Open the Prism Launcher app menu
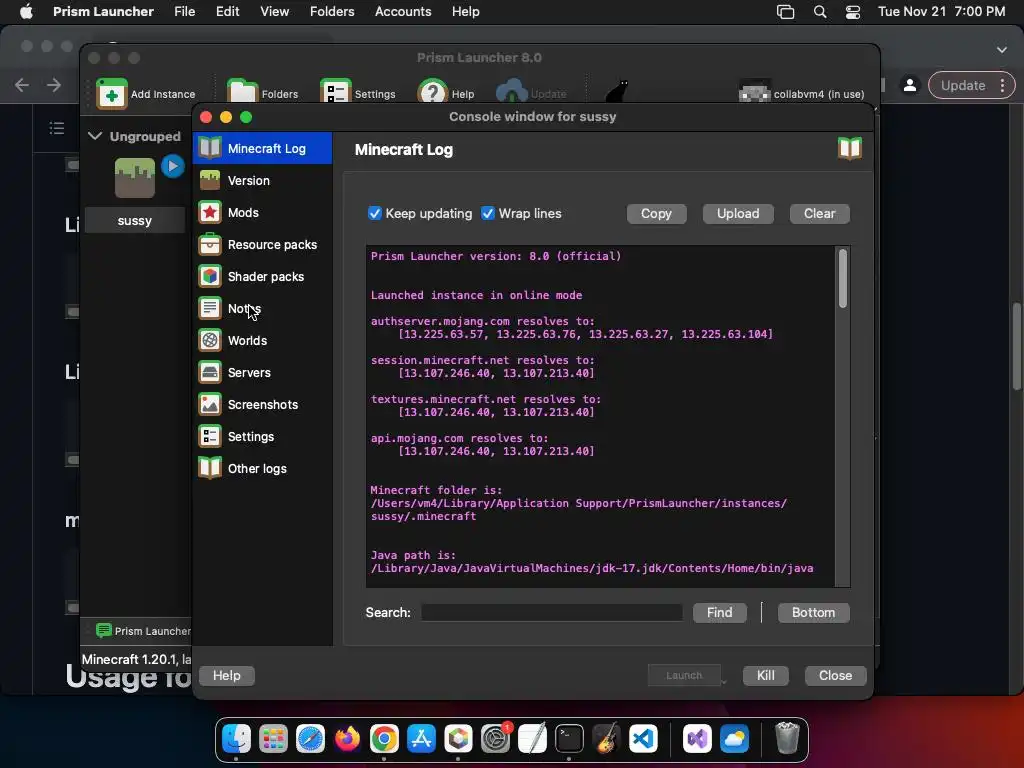1024x768 pixels. coord(103,11)
